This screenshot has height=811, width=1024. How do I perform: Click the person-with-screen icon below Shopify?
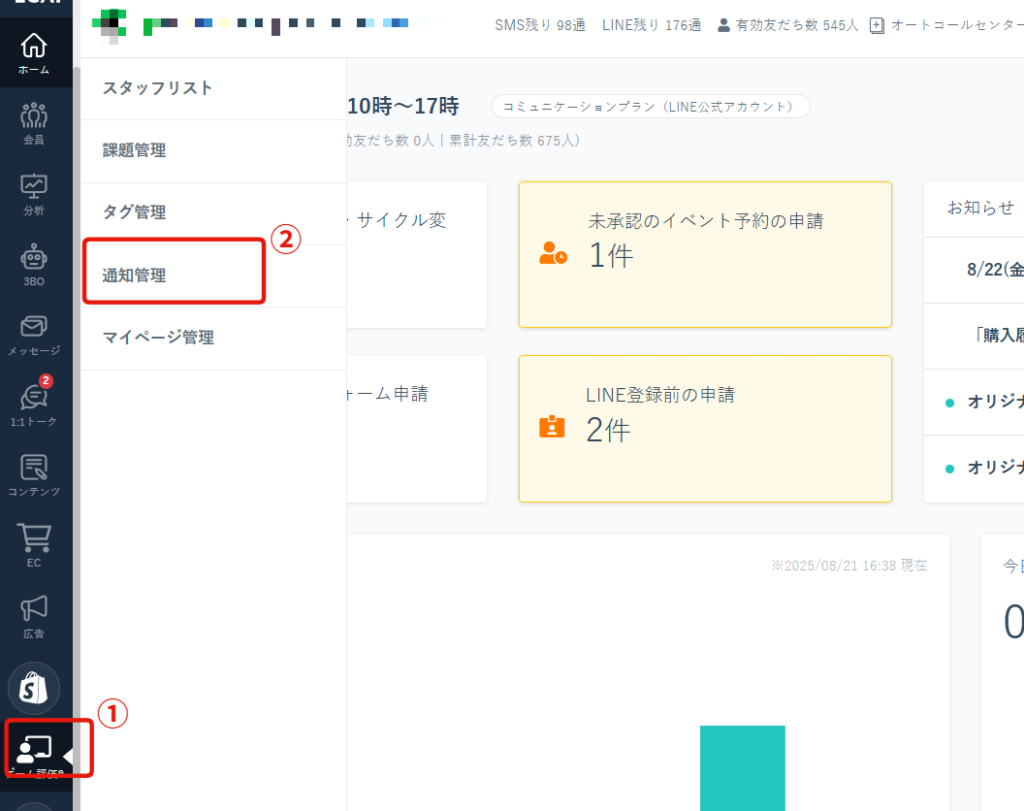point(34,749)
